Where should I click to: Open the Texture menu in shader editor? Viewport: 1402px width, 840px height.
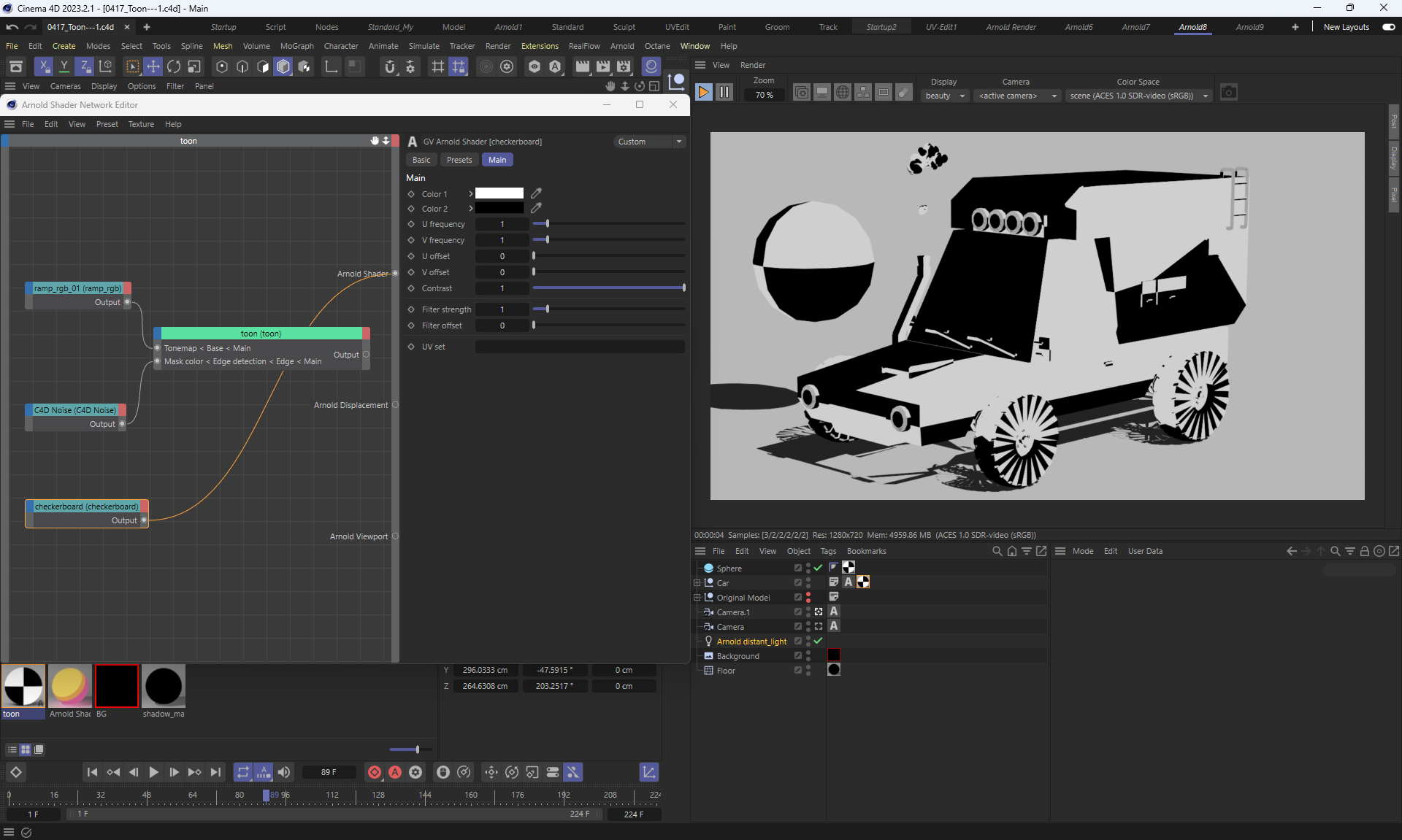(x=141, y=124)
